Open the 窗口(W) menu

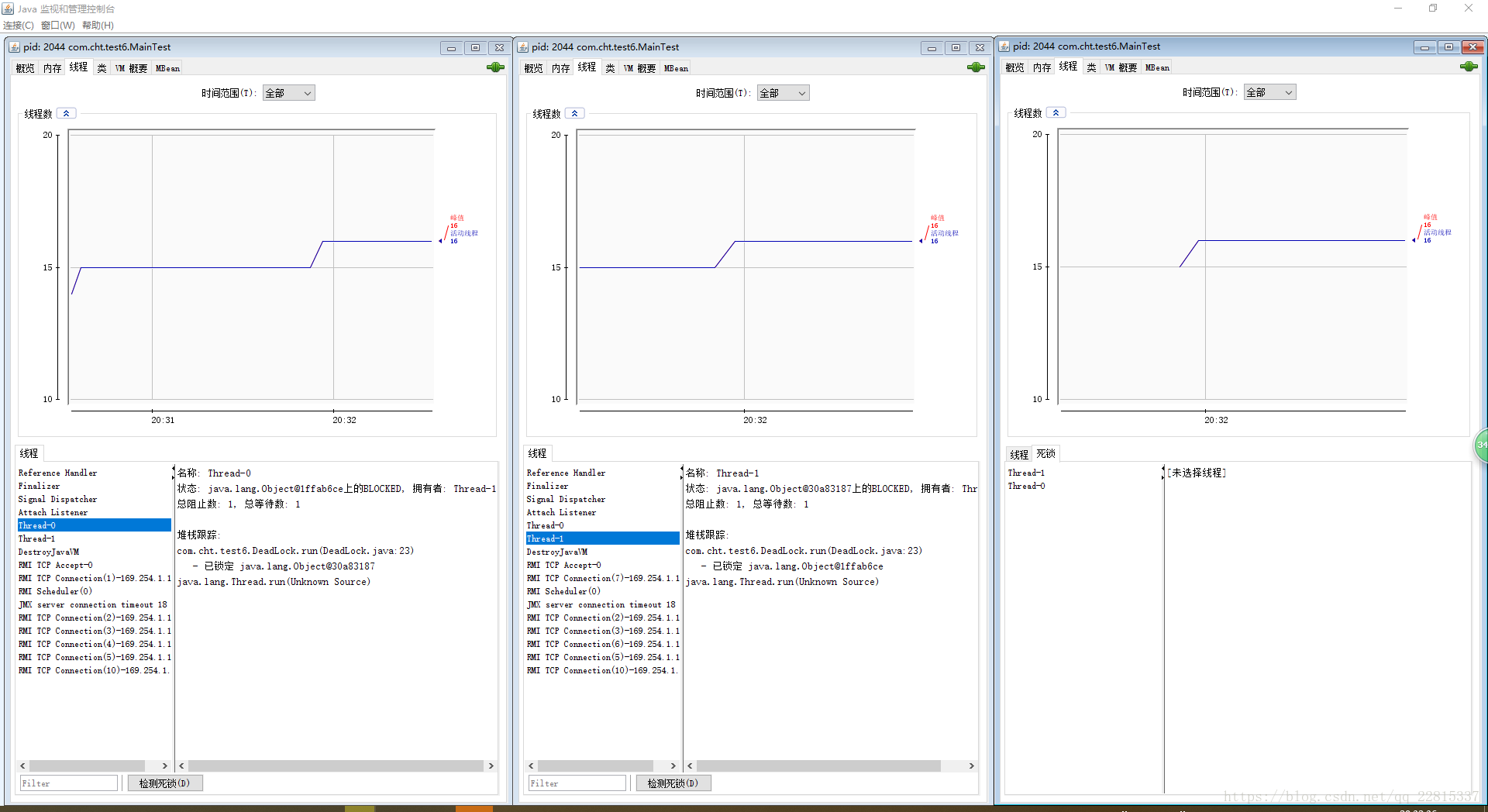pos(58,26)
